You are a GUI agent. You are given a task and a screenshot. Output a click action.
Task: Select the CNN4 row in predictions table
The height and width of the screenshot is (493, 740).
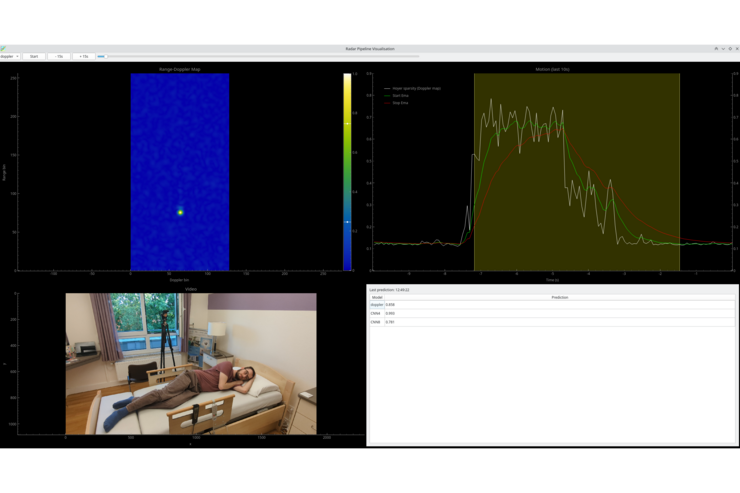tap(552, 313)
